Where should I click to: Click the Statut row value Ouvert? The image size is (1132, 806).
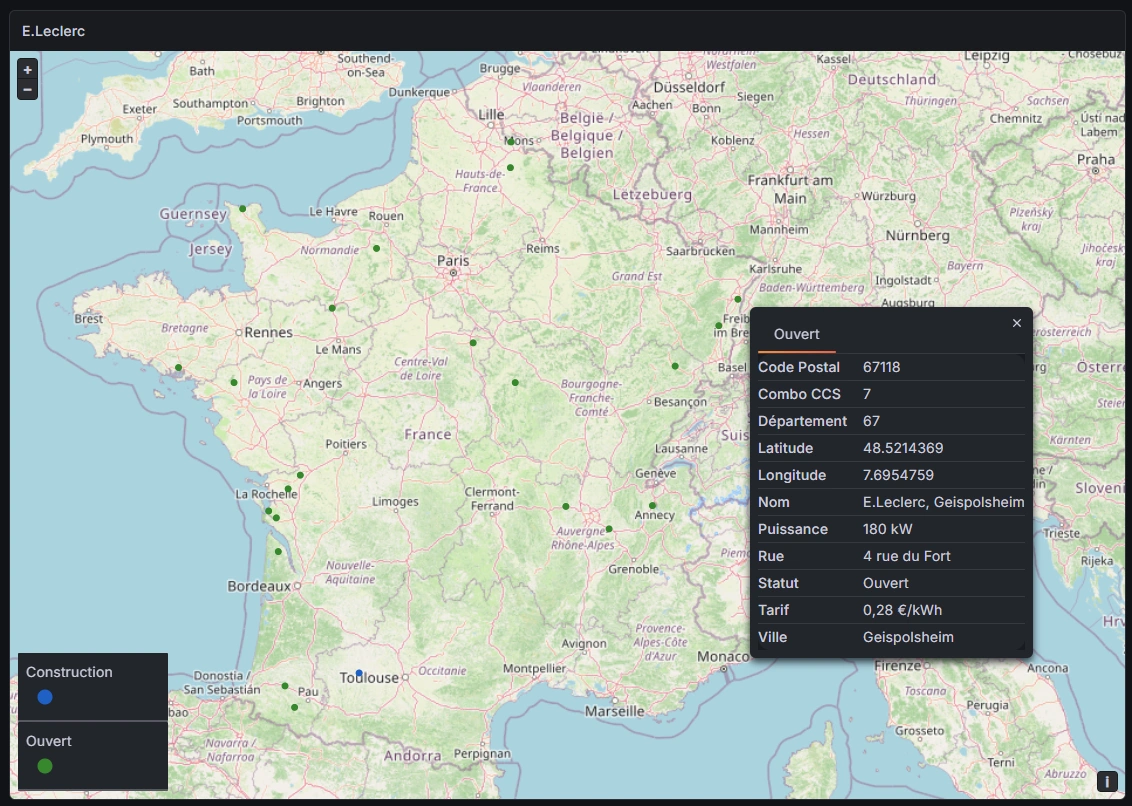point(886,583)
